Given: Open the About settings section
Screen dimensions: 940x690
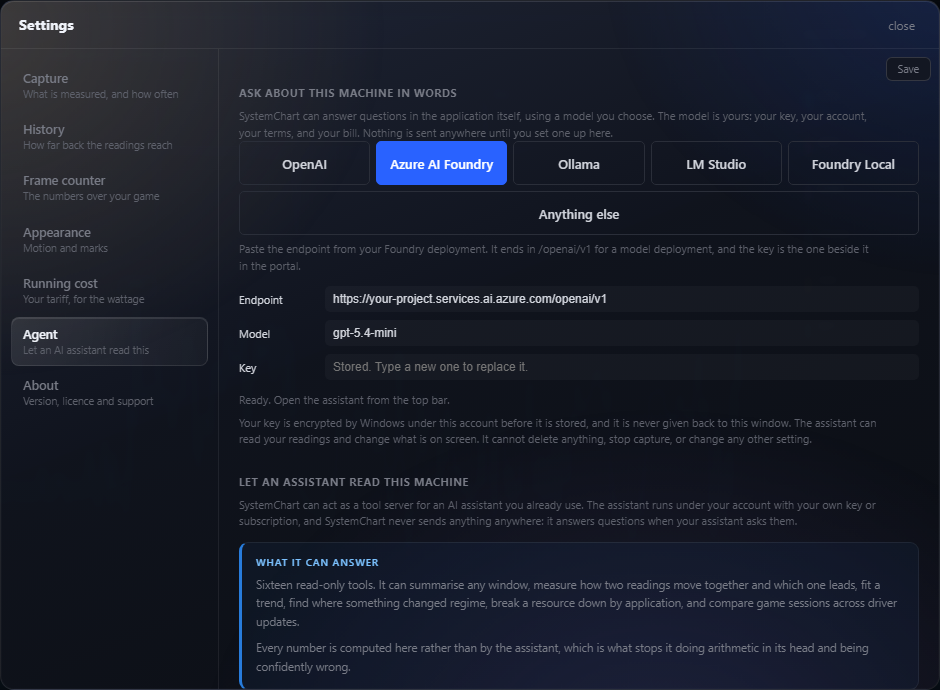Looking at the screenshot, I should pos(109,393).
